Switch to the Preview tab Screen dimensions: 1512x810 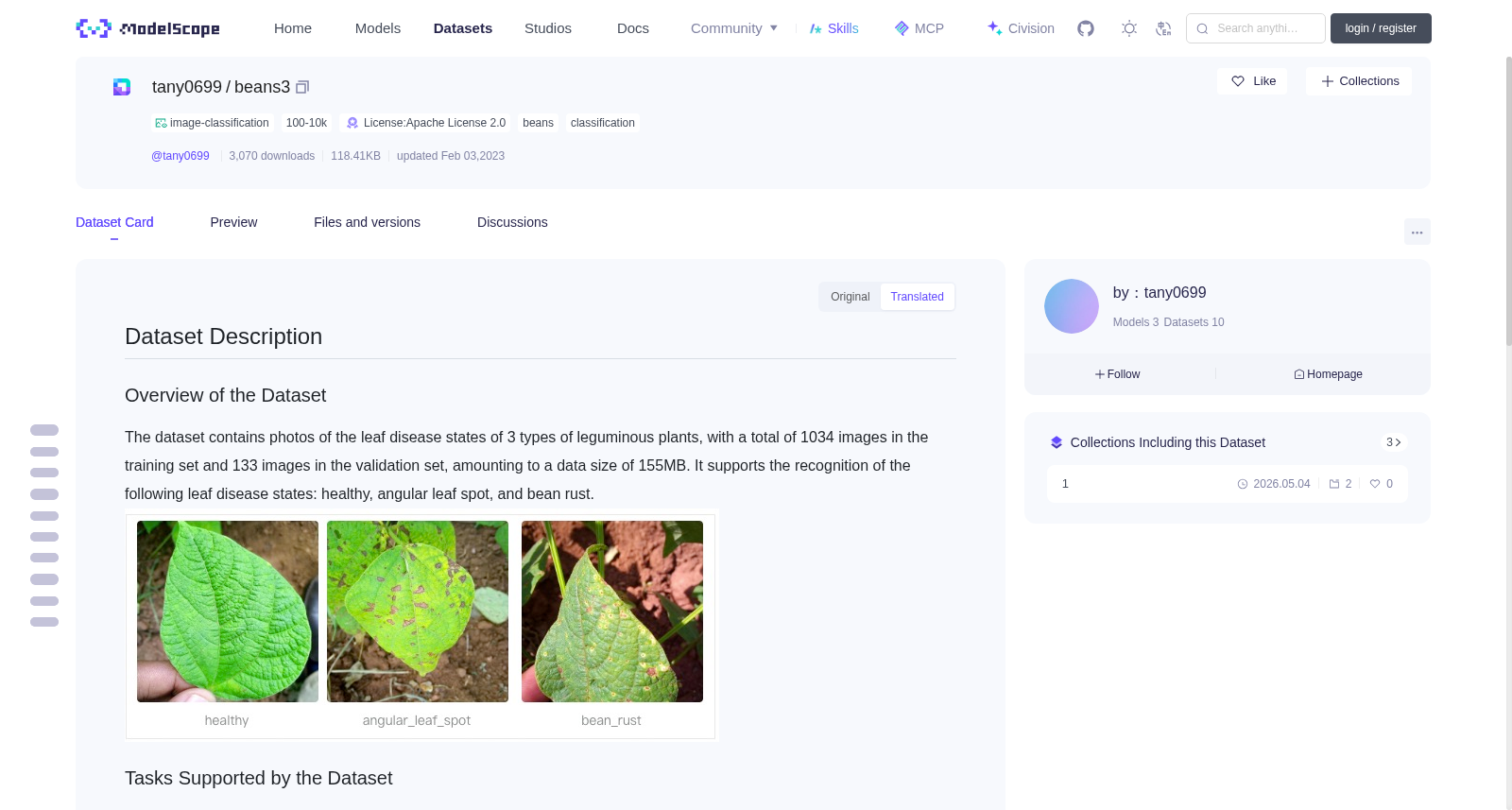[233, 222]
